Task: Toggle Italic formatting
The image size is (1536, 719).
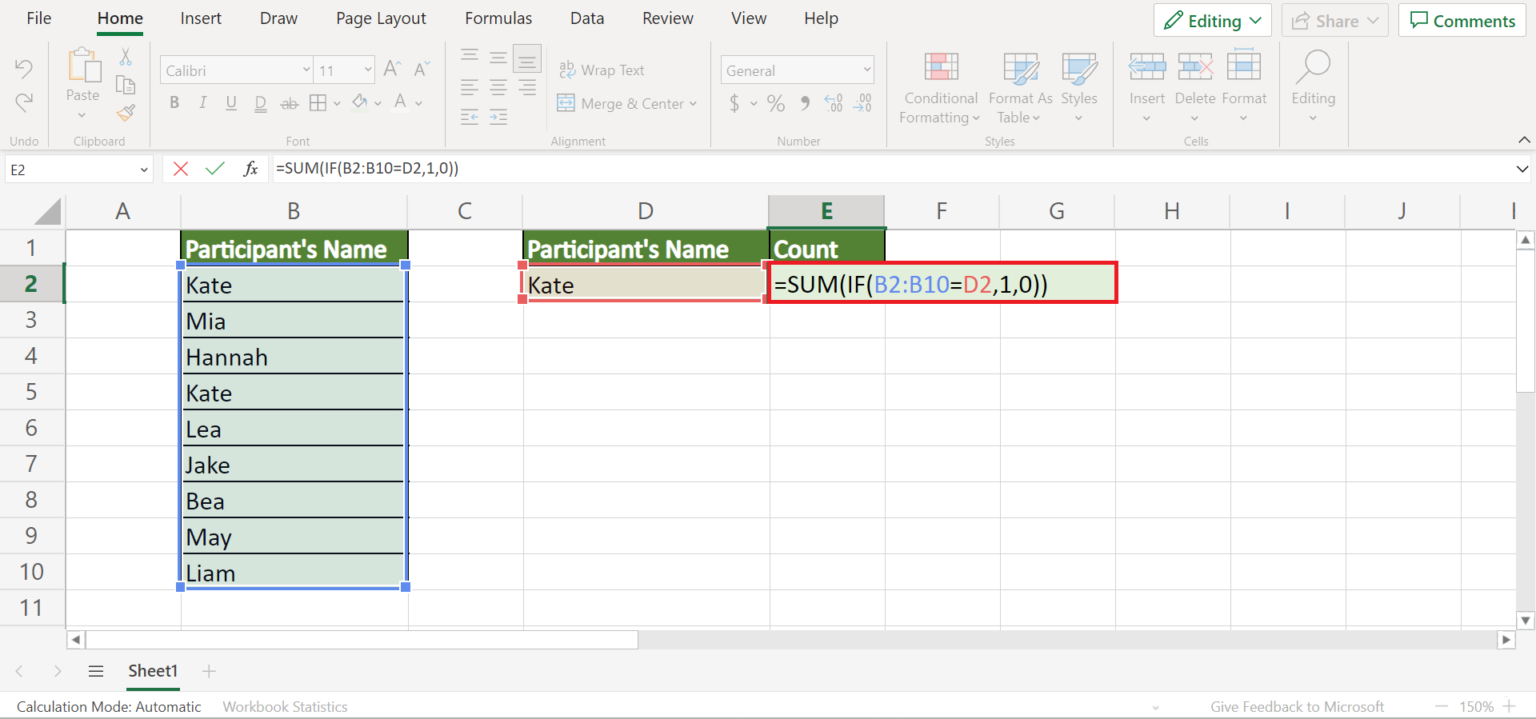Action: coord(203,103)
